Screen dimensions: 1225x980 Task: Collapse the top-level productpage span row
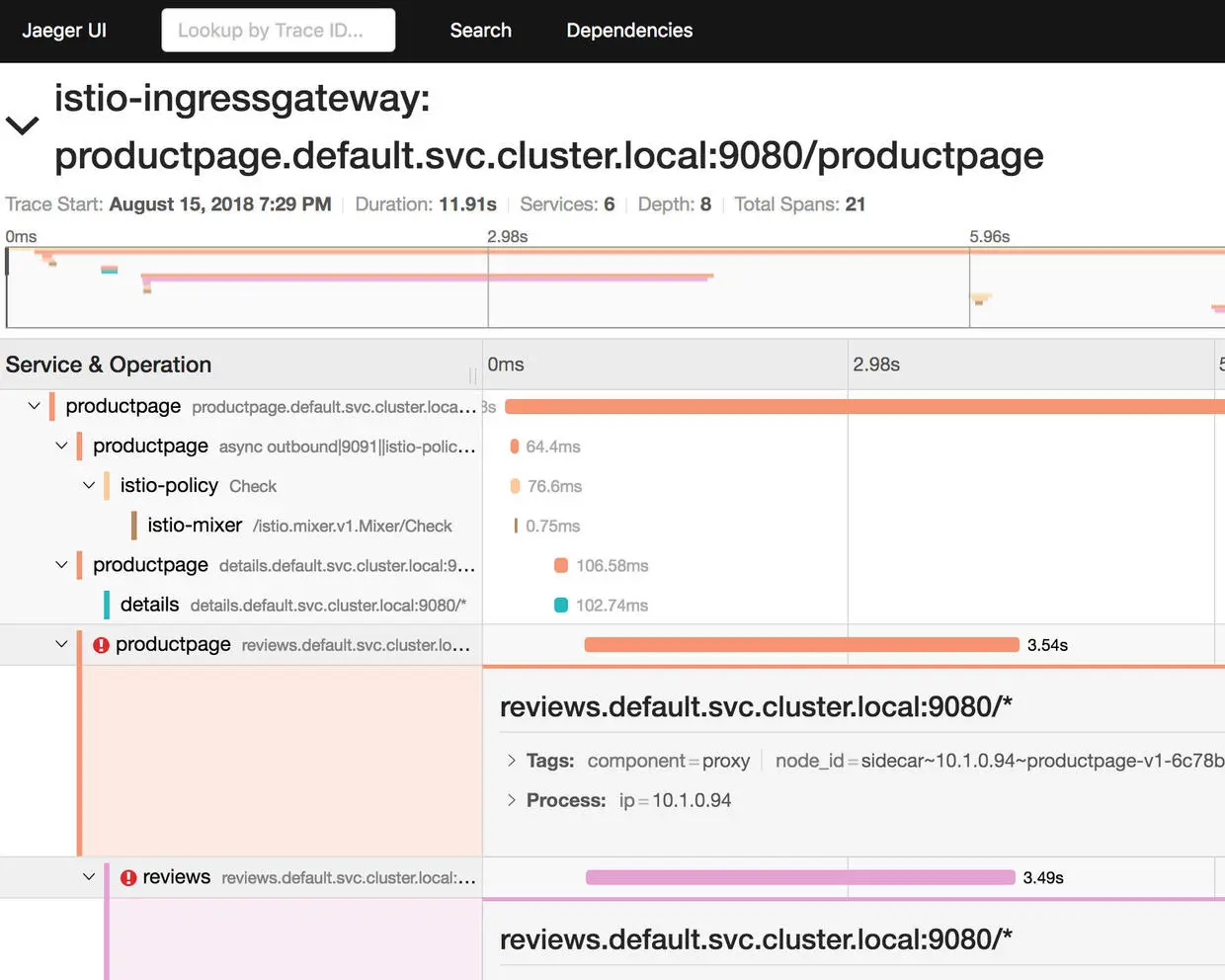click(35, 406)
